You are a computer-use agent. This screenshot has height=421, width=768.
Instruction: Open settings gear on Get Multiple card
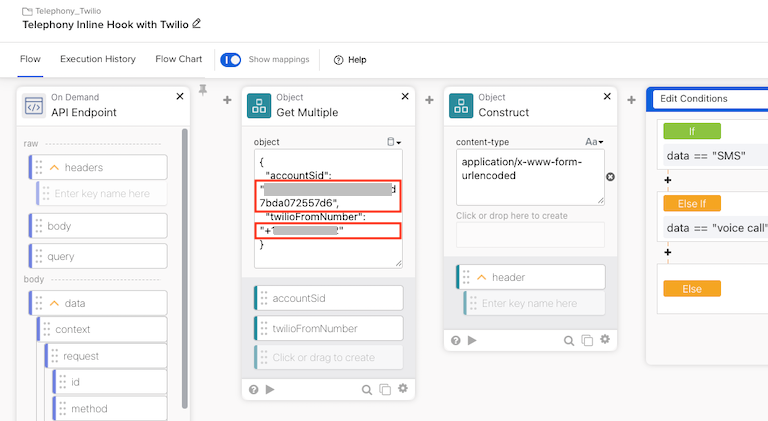click(x=403, y=389)
